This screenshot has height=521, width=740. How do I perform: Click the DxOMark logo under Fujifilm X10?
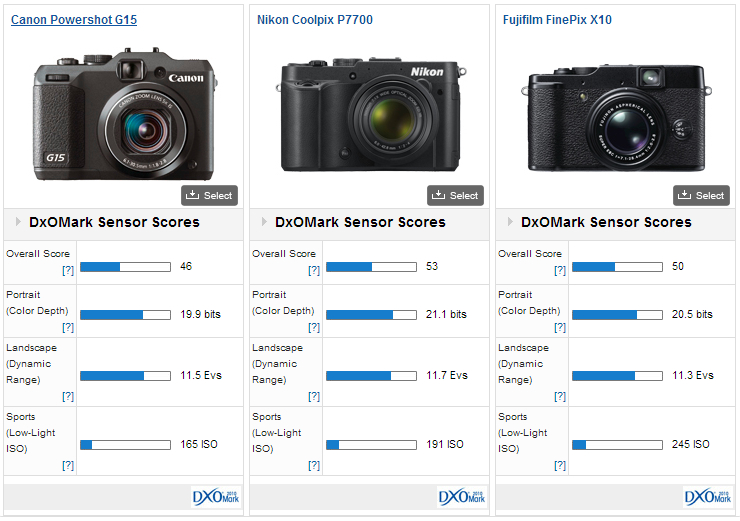[x=708, y=497]
